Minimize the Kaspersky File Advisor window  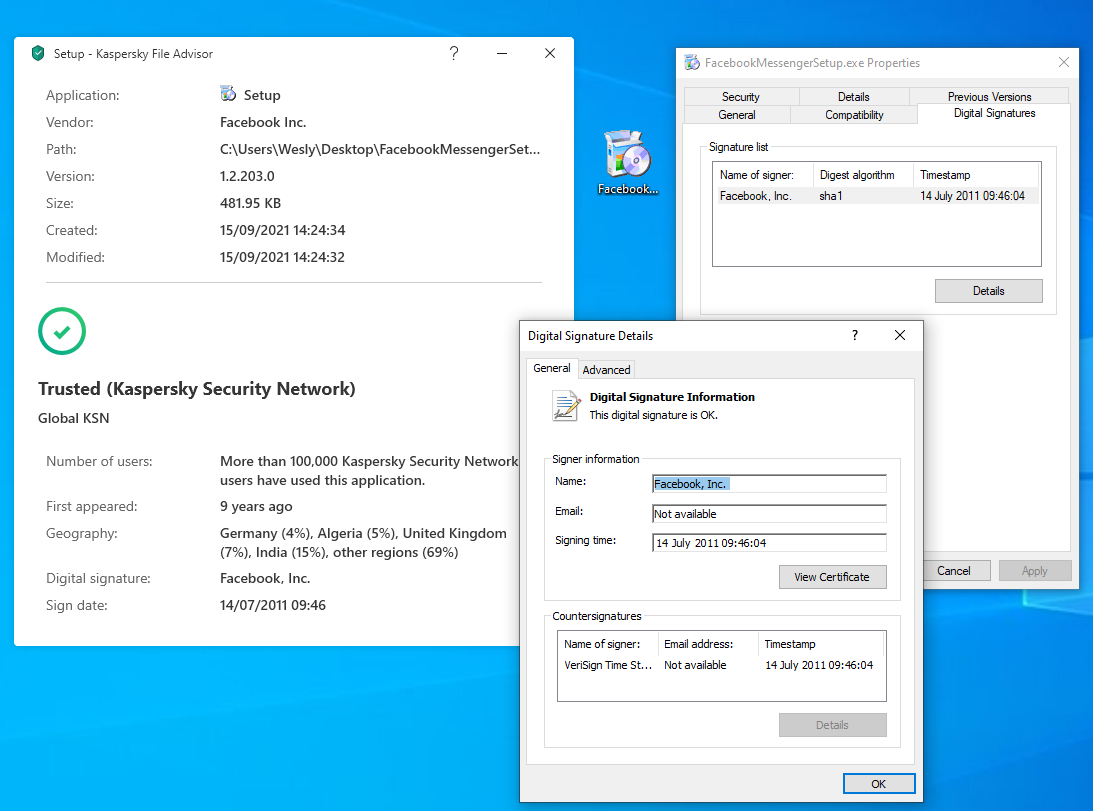502,53
